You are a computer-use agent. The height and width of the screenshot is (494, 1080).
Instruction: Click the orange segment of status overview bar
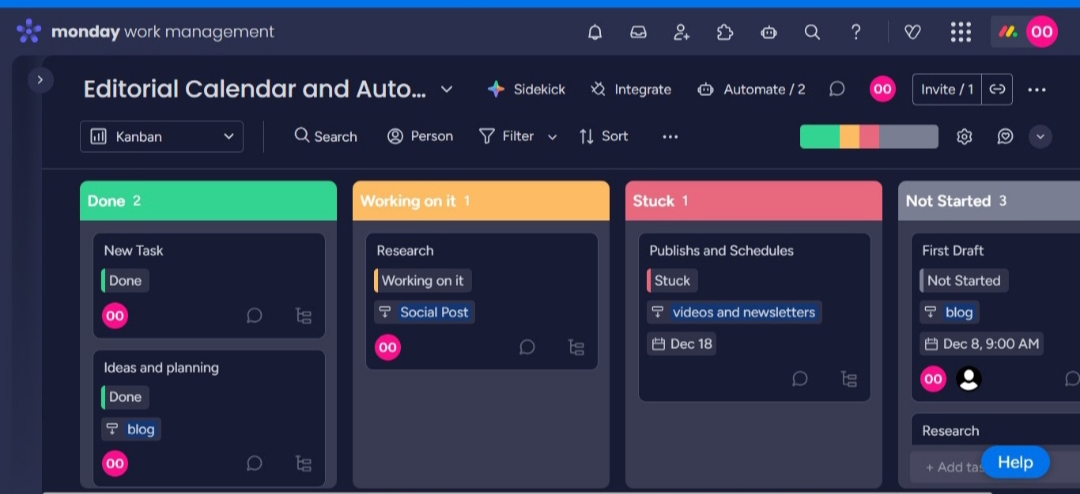(849, 136)
